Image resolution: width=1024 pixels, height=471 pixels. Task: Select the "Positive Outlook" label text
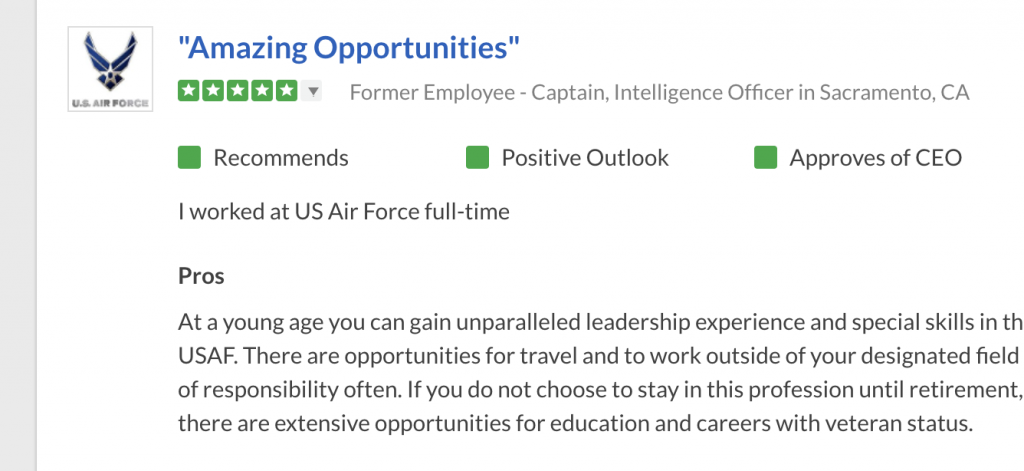pyautogui.click(x=585, y=158)
